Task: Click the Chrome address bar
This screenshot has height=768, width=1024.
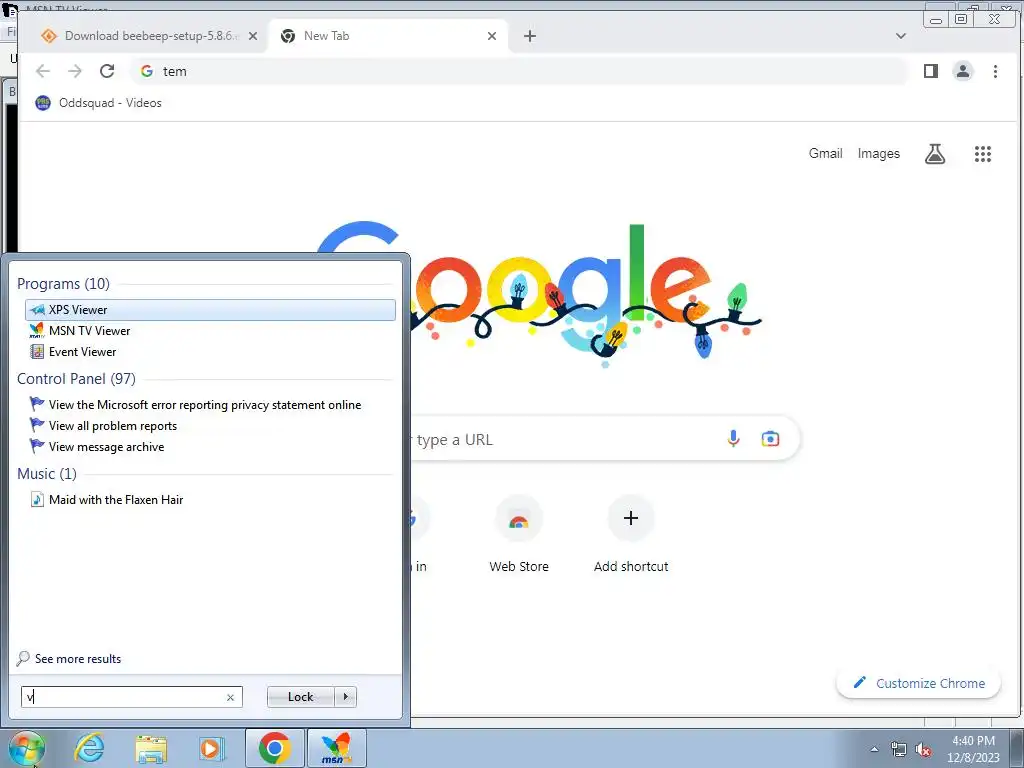Action: coord(519,71)
